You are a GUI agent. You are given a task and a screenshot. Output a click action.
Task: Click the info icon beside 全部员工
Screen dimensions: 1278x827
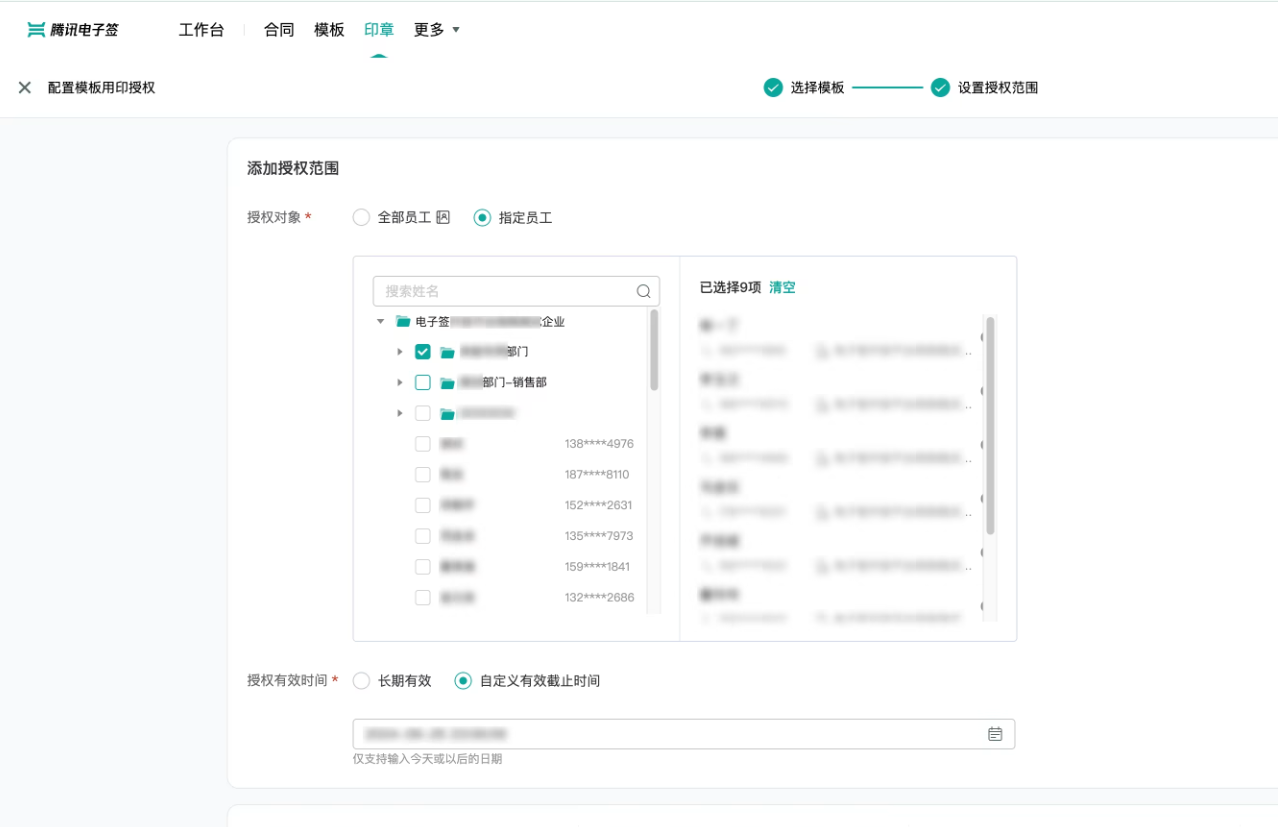coord(443,217)
